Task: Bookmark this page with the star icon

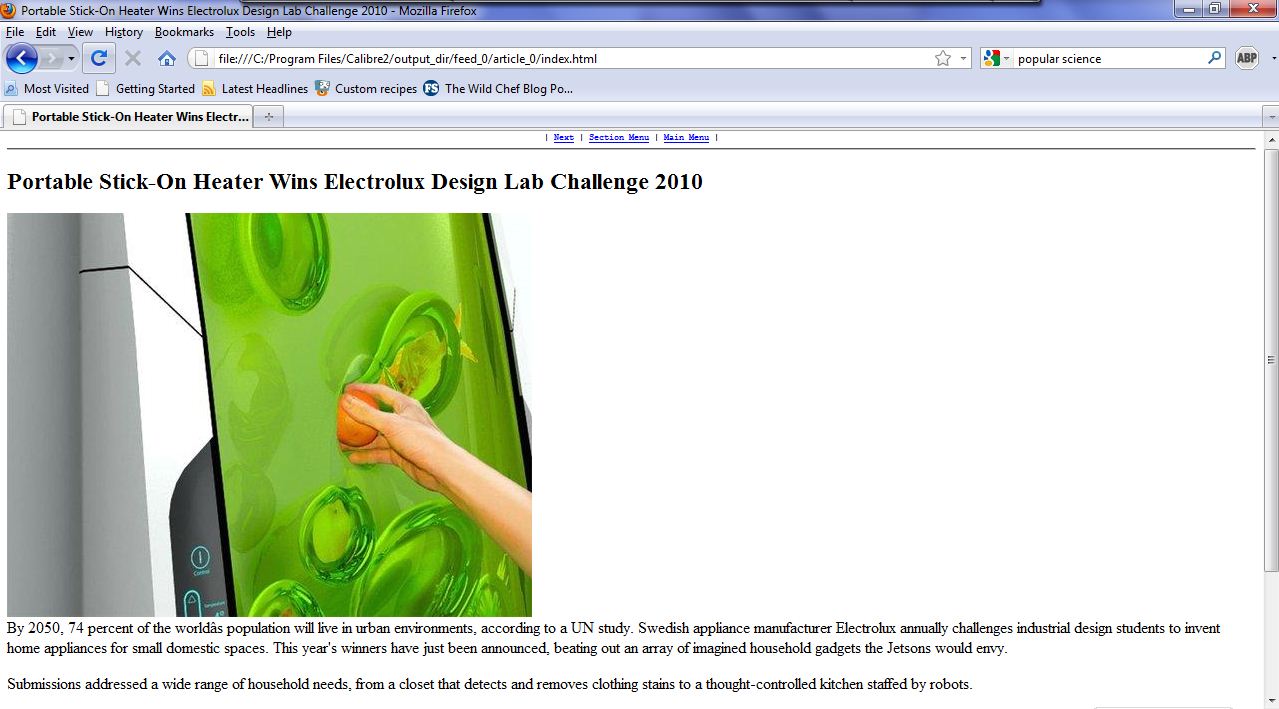Action: [x=943, y=58]
